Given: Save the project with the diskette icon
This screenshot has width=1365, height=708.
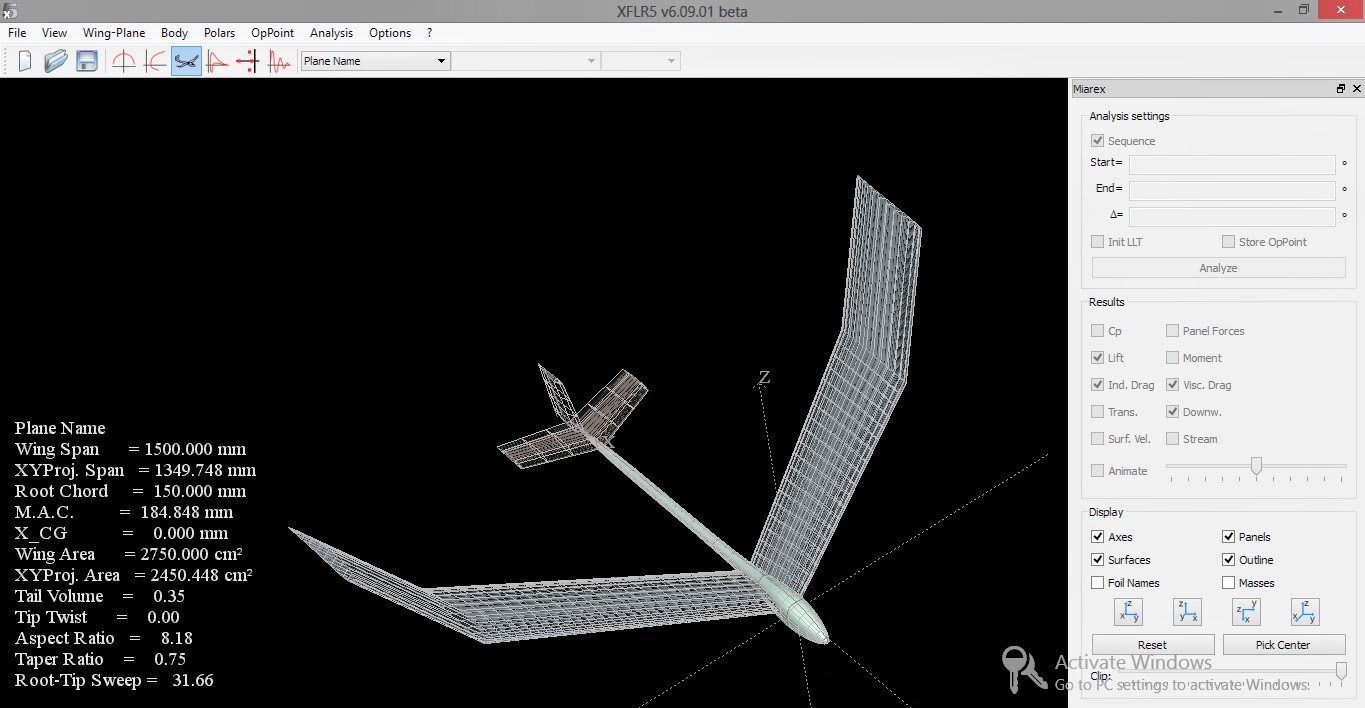Looking at the screenshot, I should tap(87, 60).
